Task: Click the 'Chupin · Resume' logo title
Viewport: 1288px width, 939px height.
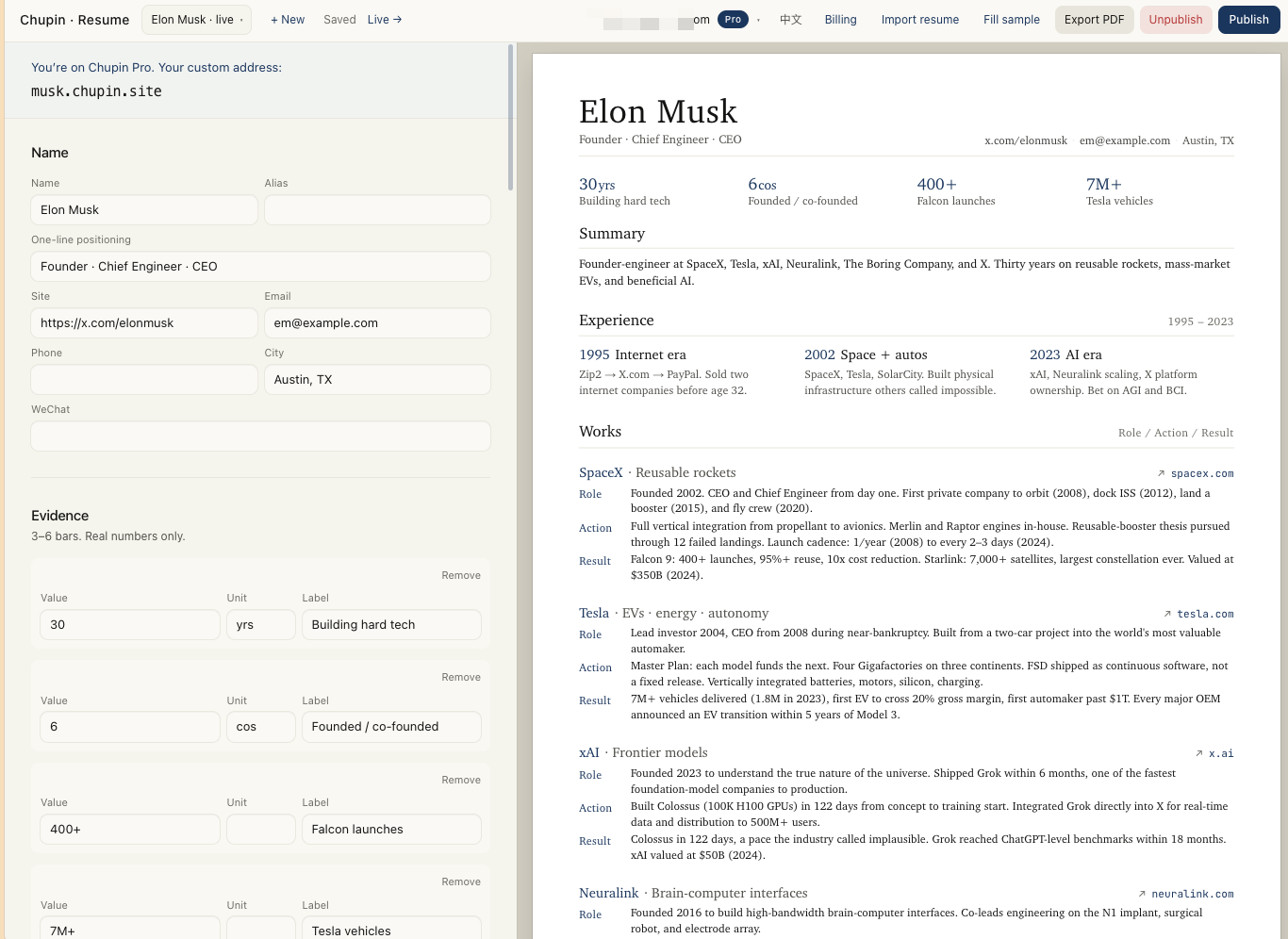Action: [74, 20]
